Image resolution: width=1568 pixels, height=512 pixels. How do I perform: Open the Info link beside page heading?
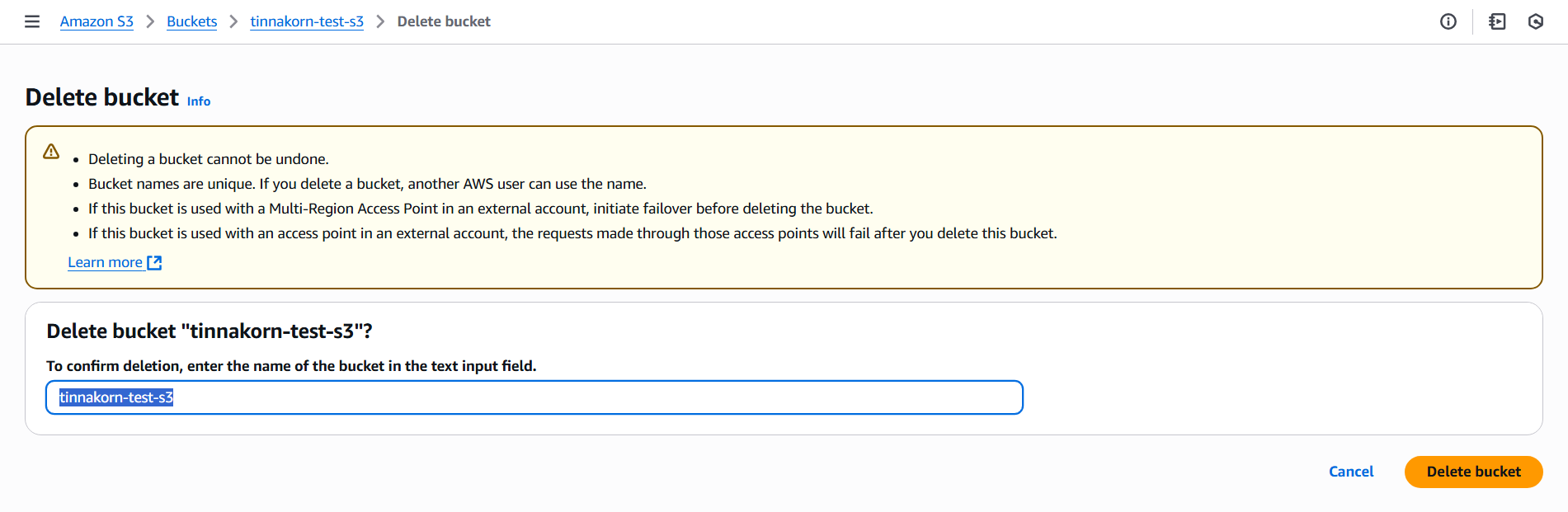click(199, 101)
